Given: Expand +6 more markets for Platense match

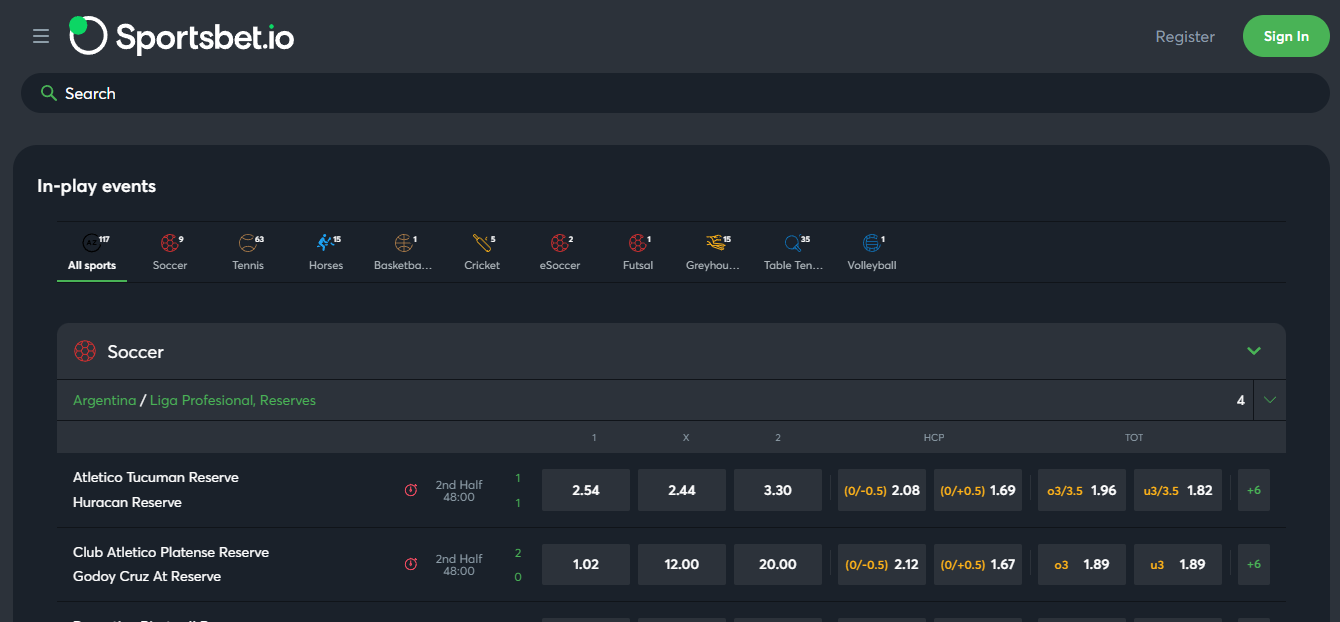Looking at the screenshot, I should point(1254,564).
